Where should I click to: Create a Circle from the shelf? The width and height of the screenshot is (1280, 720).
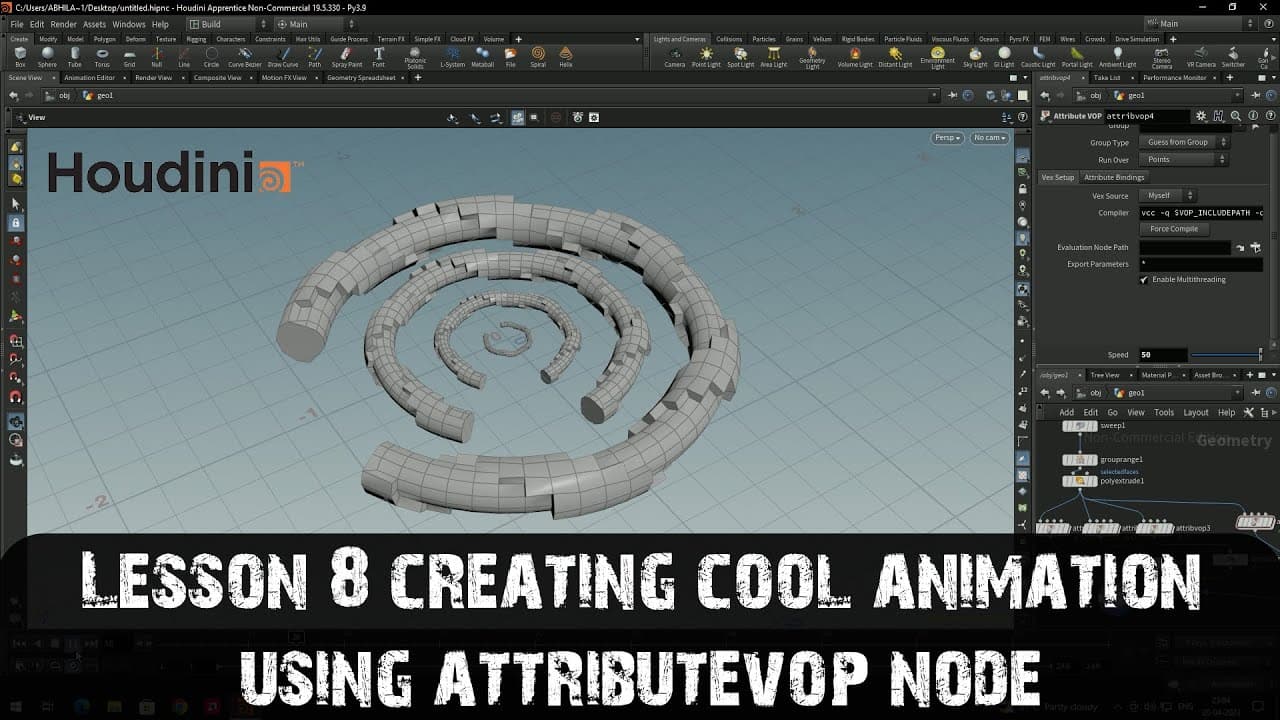211,56
